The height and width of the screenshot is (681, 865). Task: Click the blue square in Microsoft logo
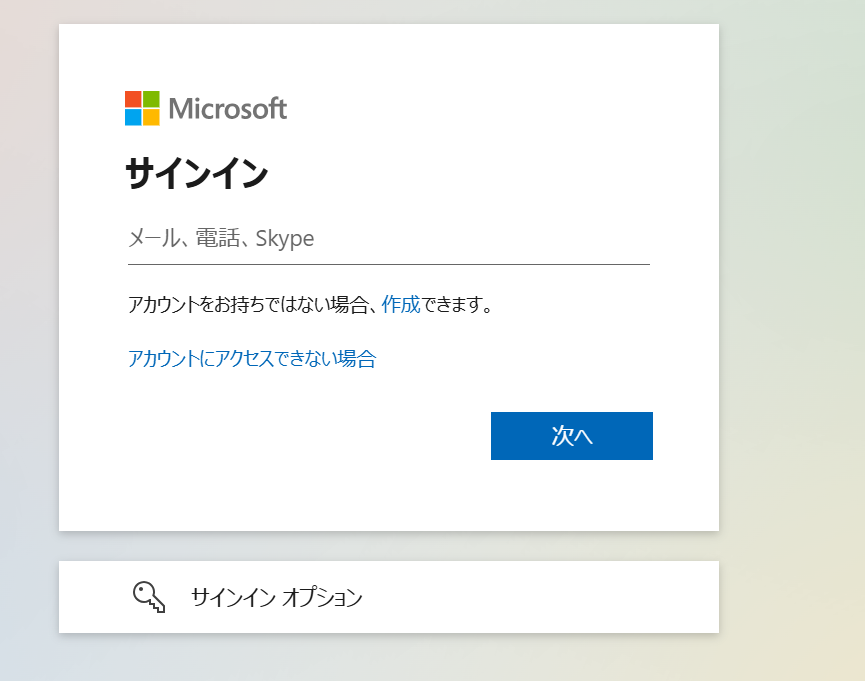[133, 117]
